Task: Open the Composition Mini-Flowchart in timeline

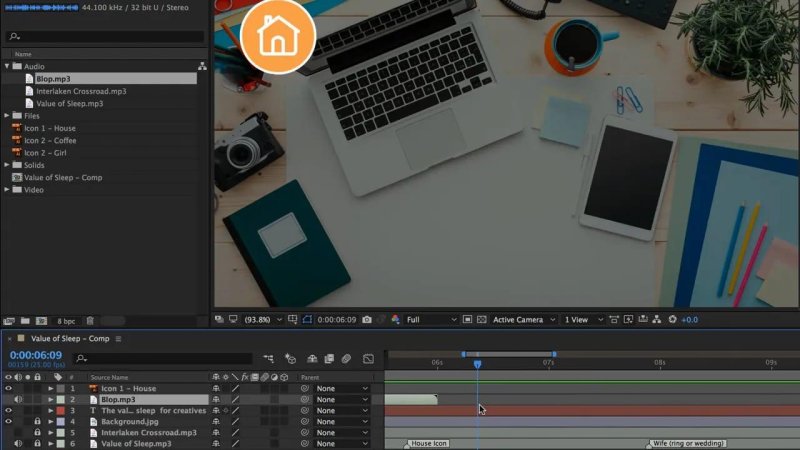Action: (x=268, y=359)
